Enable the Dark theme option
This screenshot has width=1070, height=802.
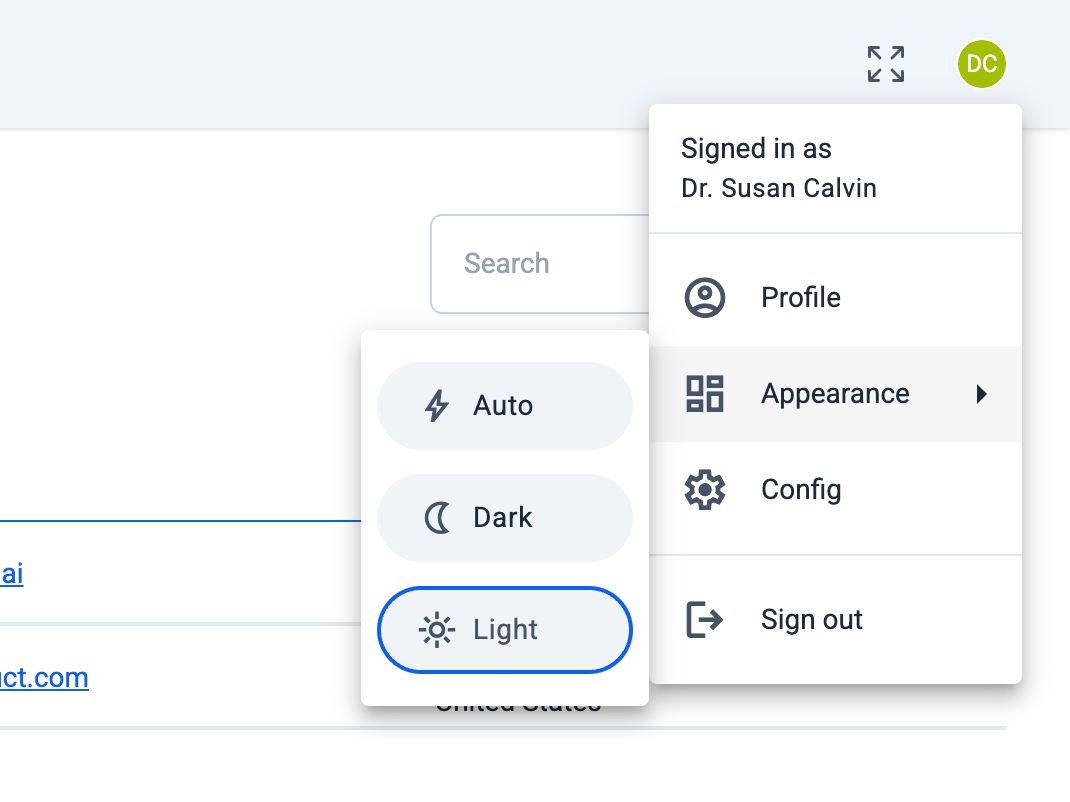505,518
